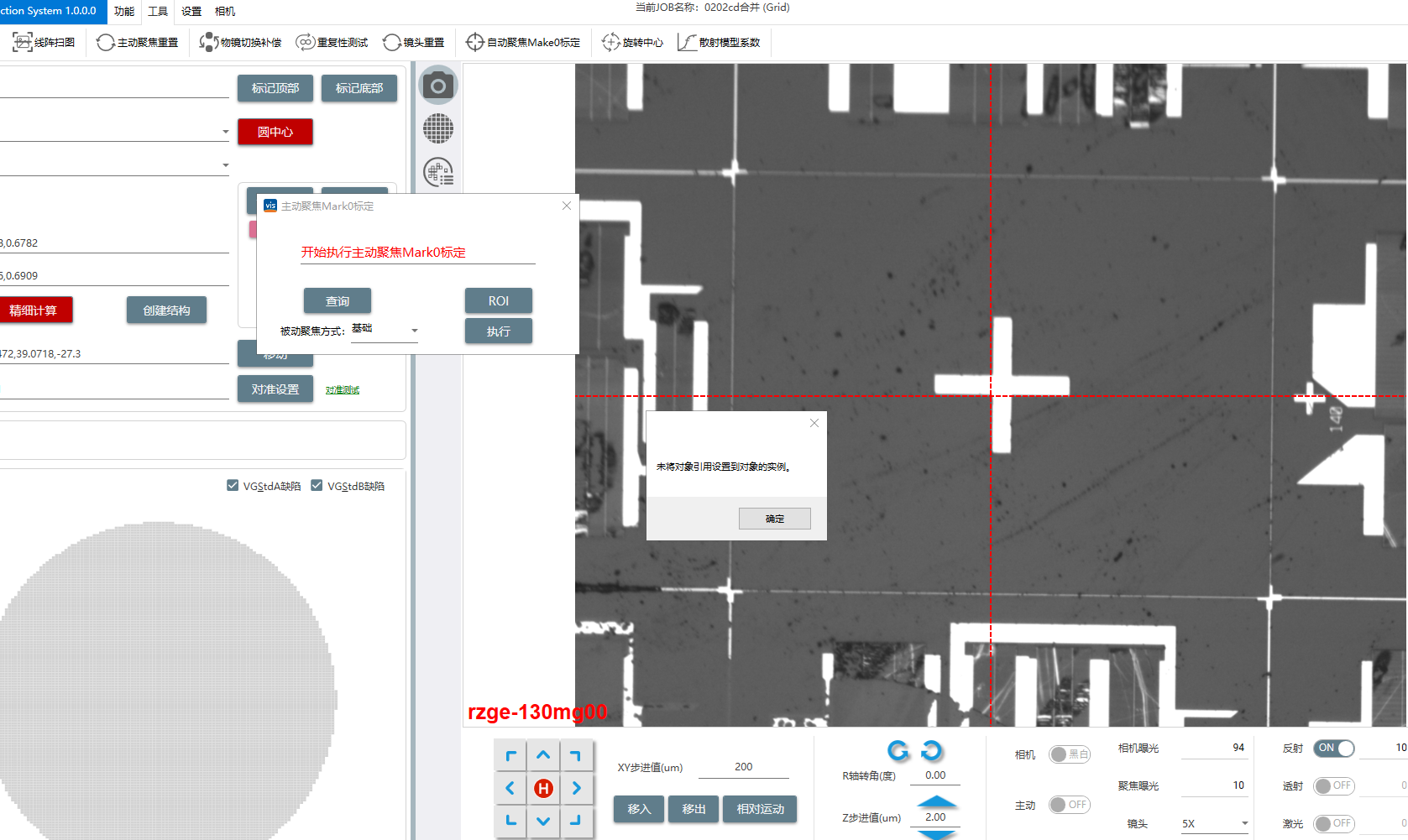Close the 主动聚焦Mark0标定 dialog

coord(567,206)
